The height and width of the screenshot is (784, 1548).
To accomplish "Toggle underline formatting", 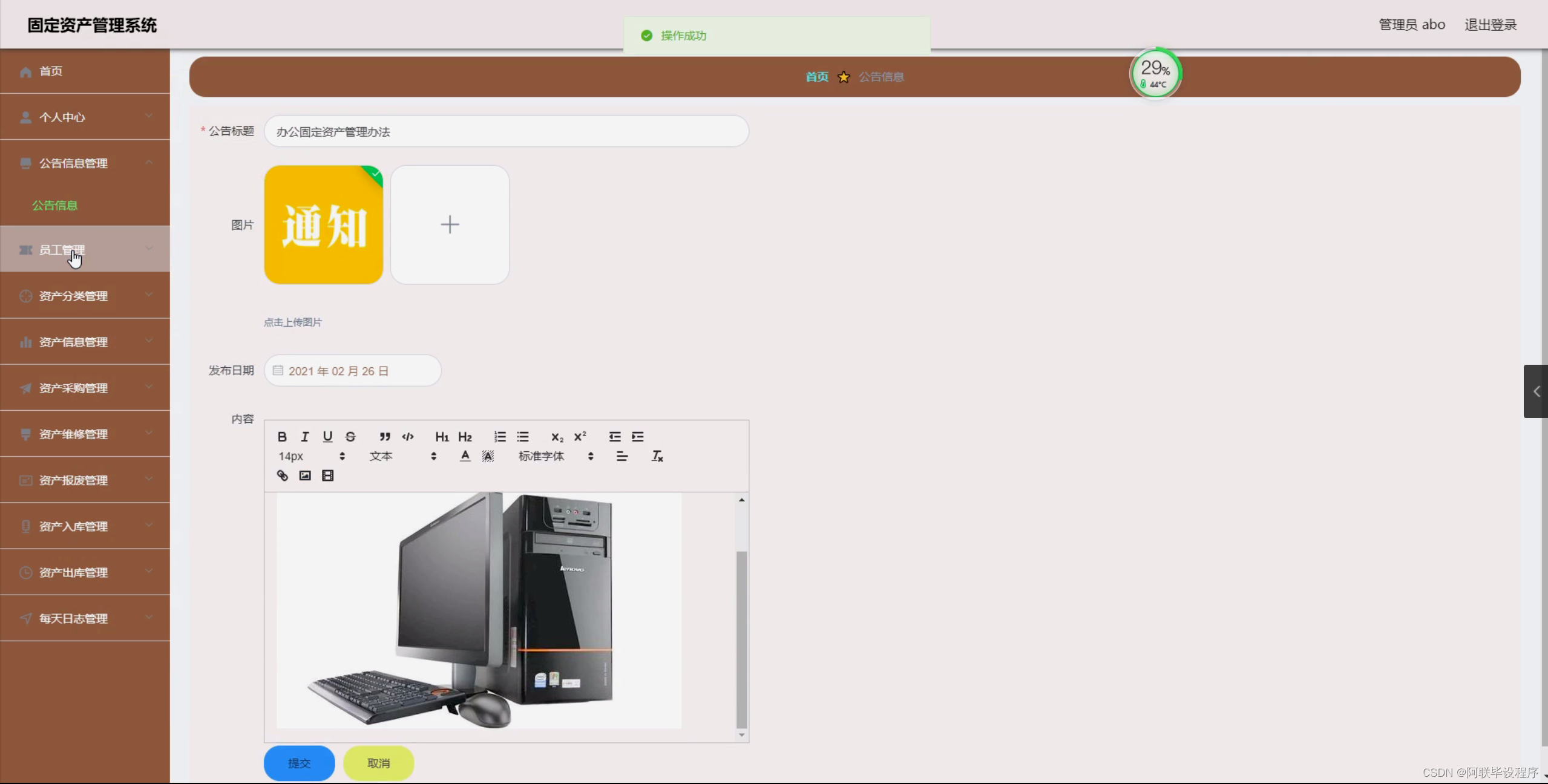I will click(327, 437).
